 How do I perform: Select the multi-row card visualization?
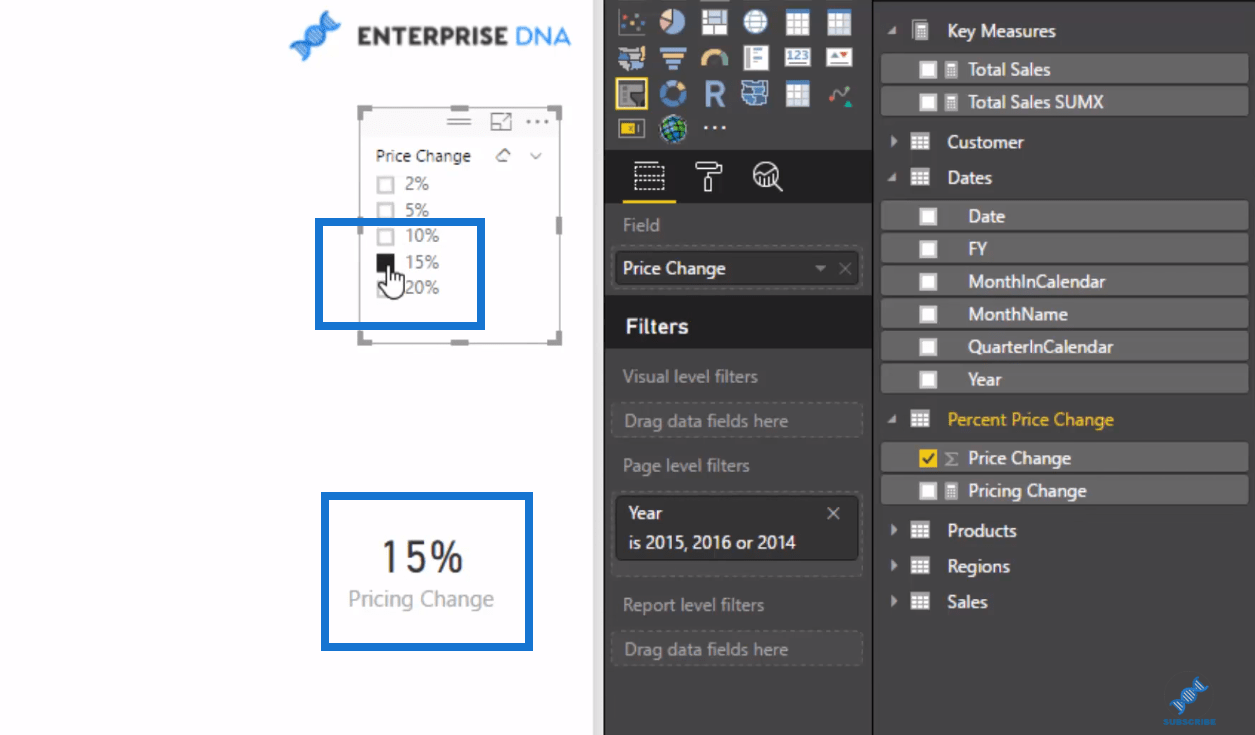tap(755, 58)
